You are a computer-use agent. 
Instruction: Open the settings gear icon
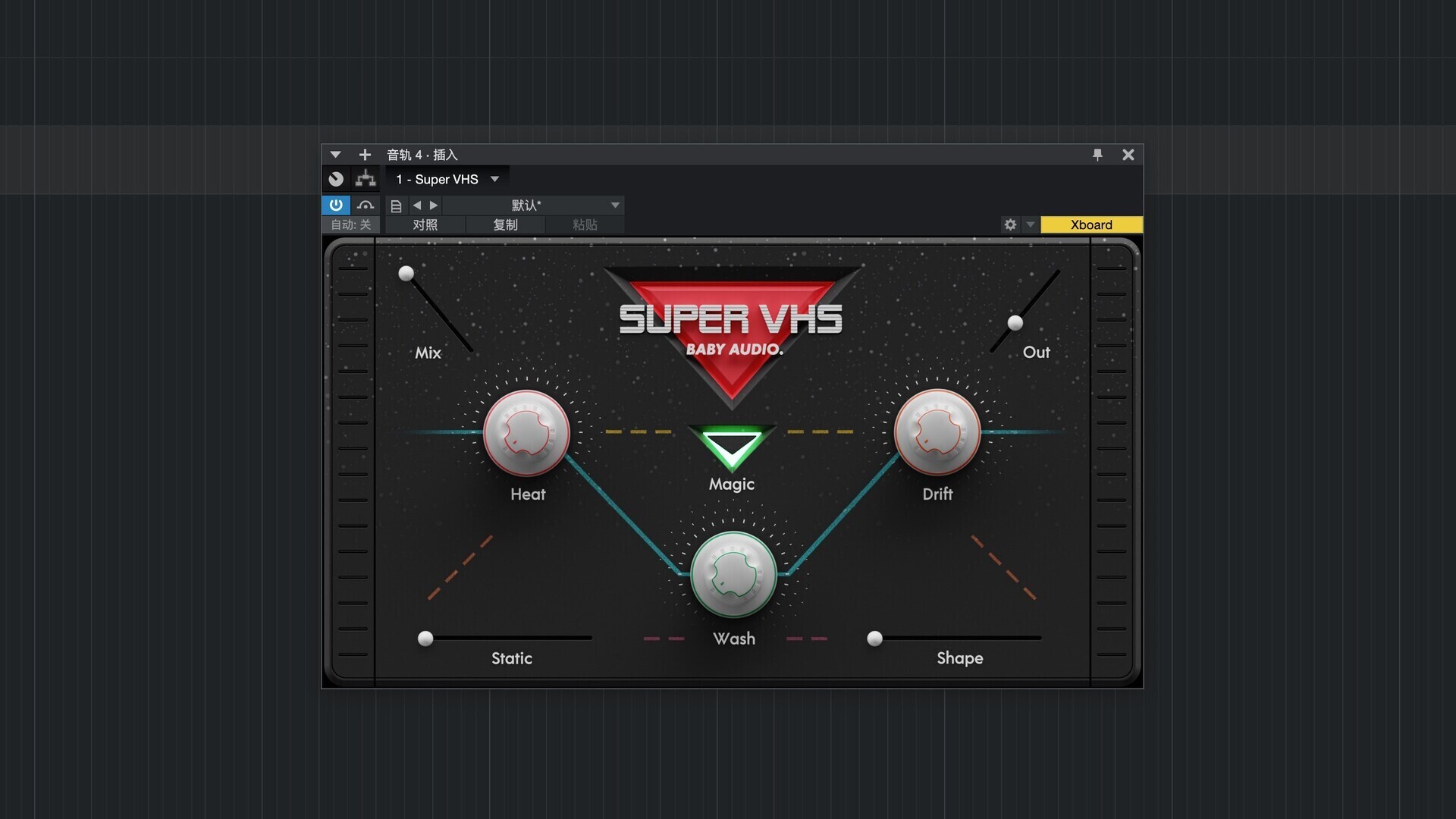pyautogui.click(x=1010, y=224)
